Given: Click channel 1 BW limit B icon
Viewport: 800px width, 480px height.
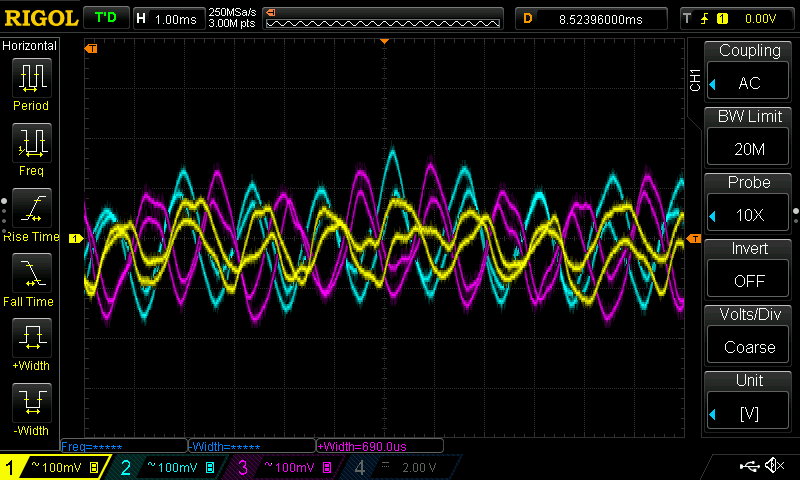Looking at the screenshot, I should point(94,467).
